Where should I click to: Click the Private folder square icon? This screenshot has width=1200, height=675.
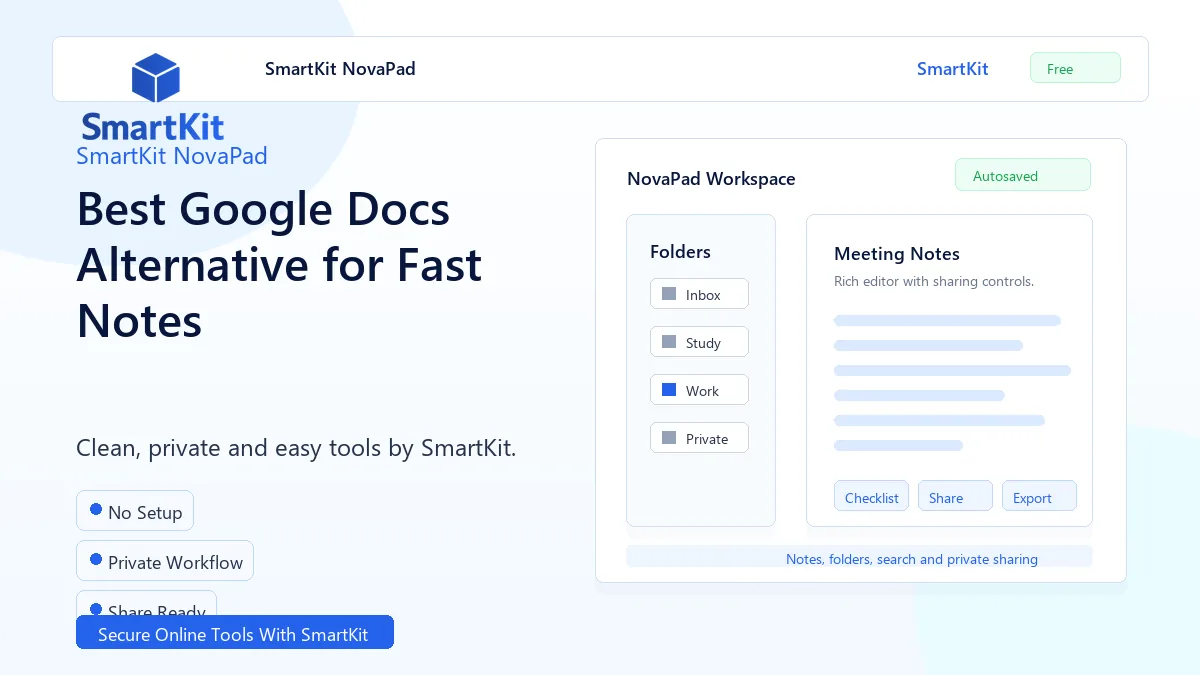click(x=669, y=438)
